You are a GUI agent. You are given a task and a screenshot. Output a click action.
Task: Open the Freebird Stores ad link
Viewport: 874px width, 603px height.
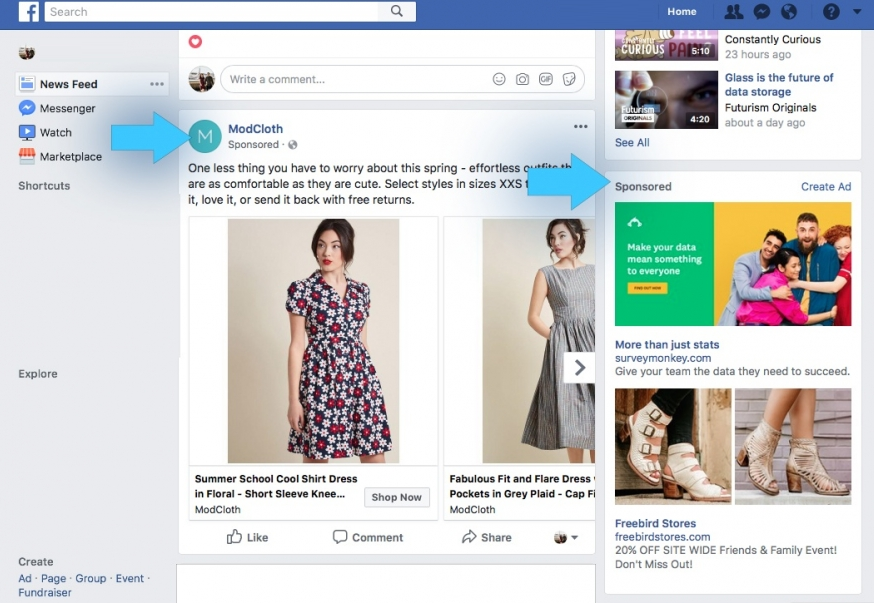[655, 523]
